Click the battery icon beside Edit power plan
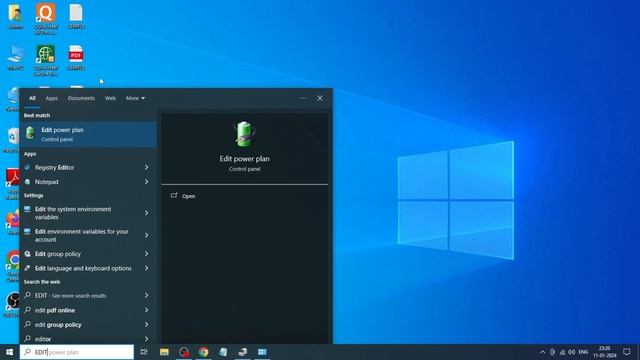The height and width of the screenshot is (360, 640). (x=30, y=133)
